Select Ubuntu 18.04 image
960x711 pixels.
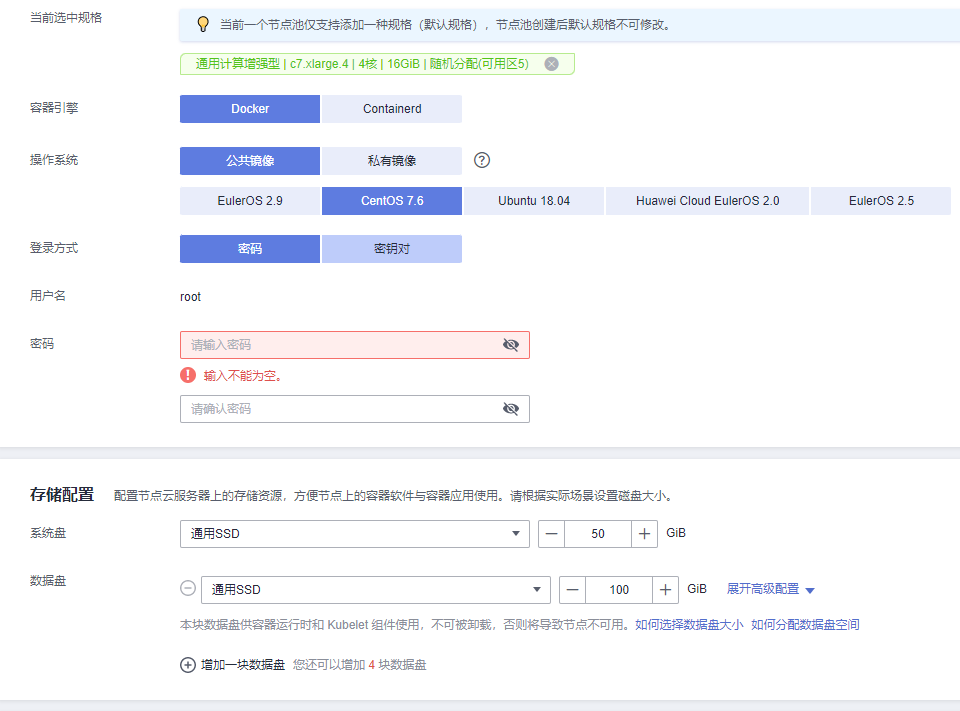point(534,201)
